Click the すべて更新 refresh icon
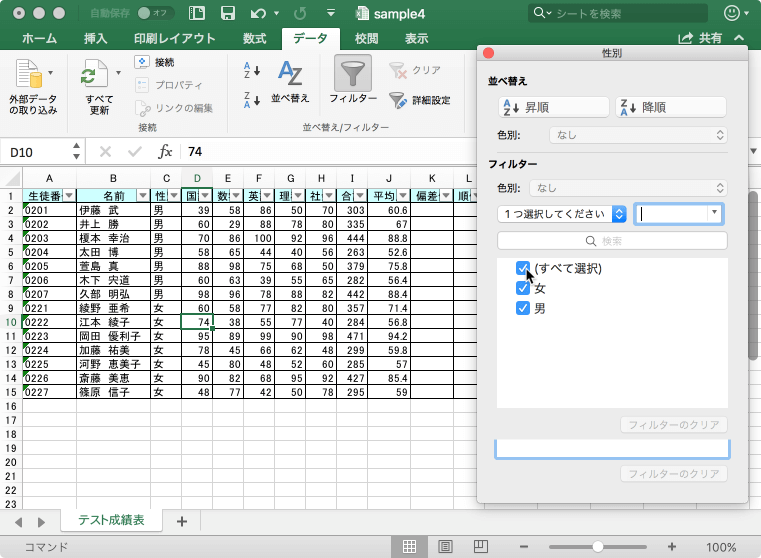Viewport: 761px width, 558px height. 94,74
